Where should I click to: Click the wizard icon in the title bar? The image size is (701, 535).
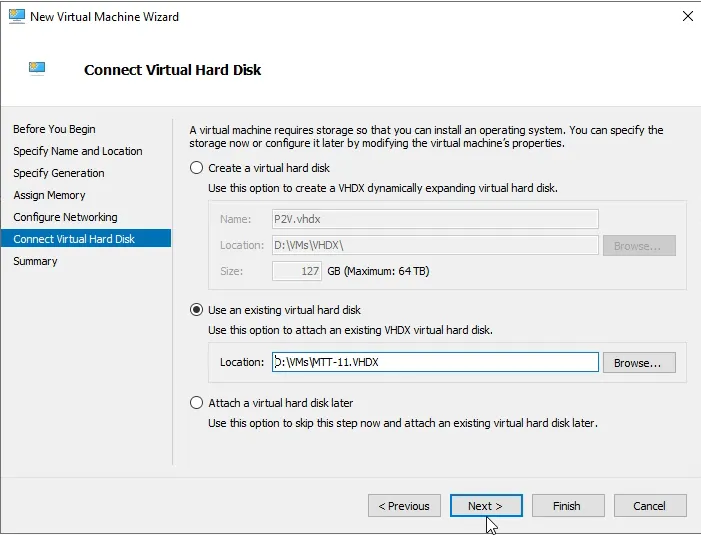pyautogui.click(x=16, y=17)
